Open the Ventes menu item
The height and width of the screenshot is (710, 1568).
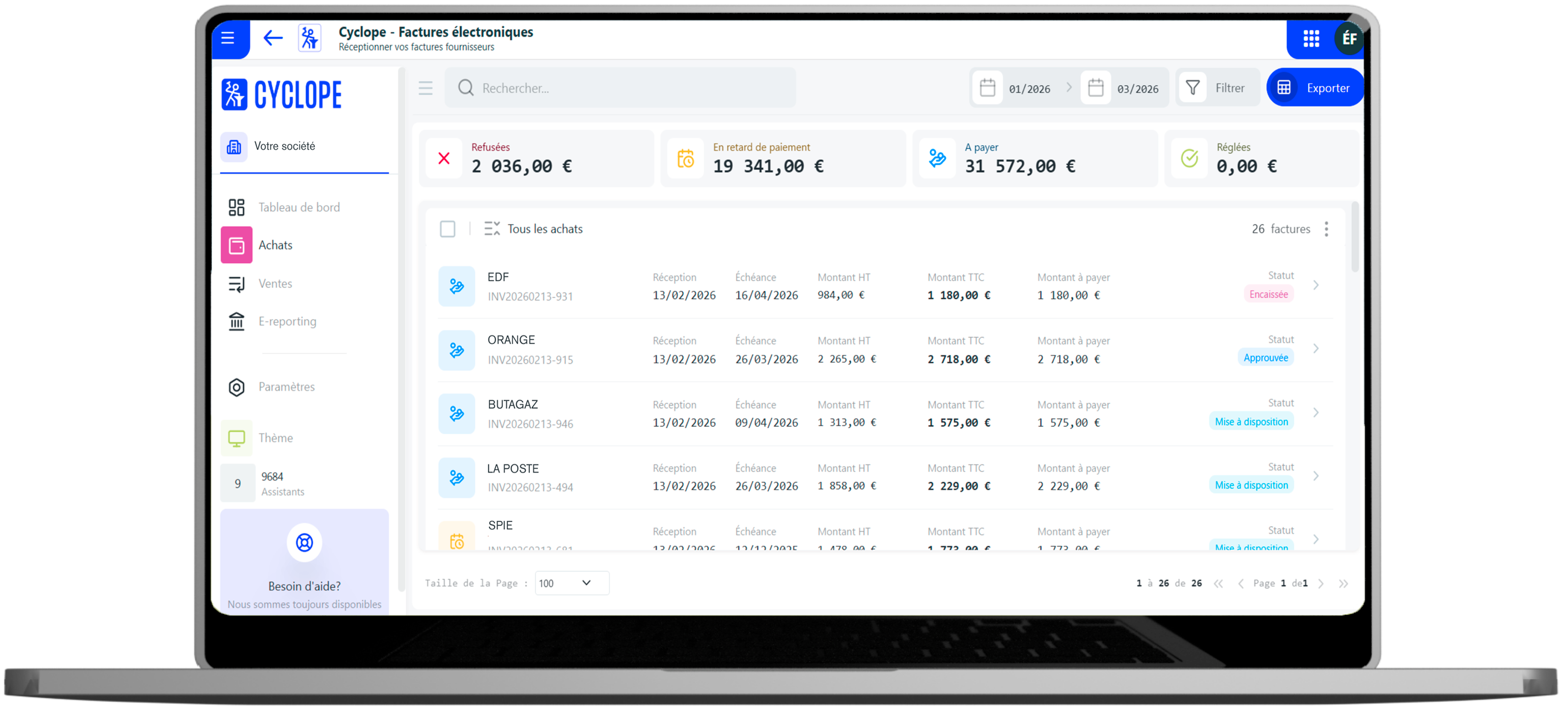(275, 284)
